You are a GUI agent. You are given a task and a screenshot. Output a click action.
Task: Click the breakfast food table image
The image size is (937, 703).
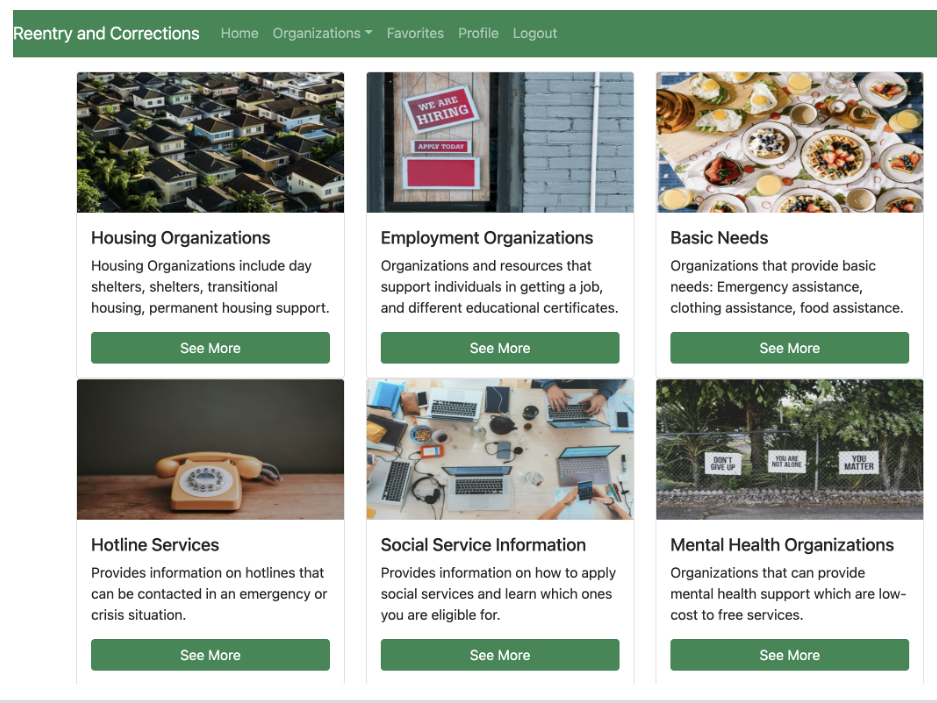(789, 142)
